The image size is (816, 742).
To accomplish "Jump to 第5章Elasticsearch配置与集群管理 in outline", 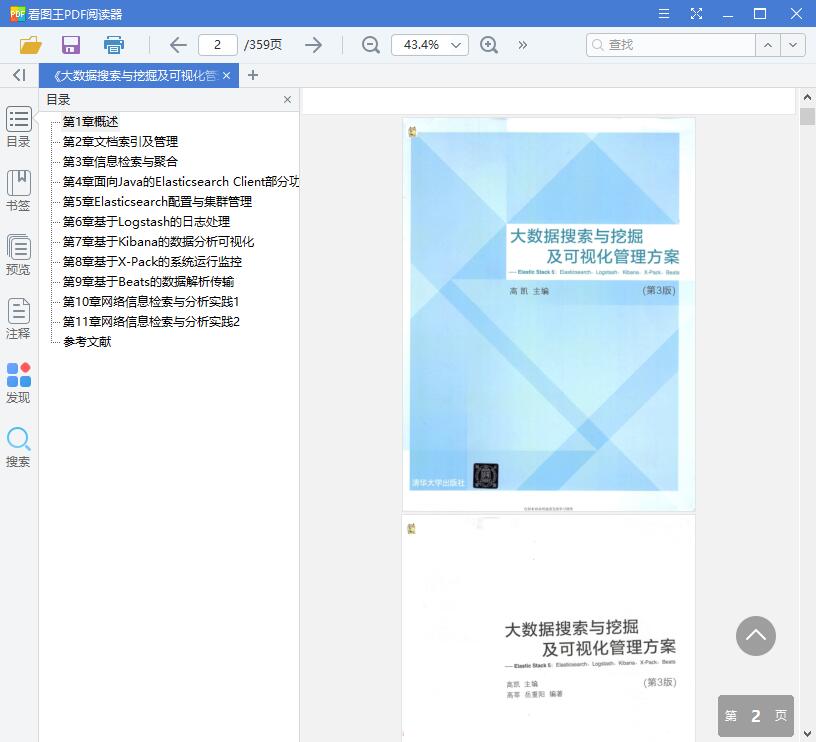I will (x=157, y=201).
